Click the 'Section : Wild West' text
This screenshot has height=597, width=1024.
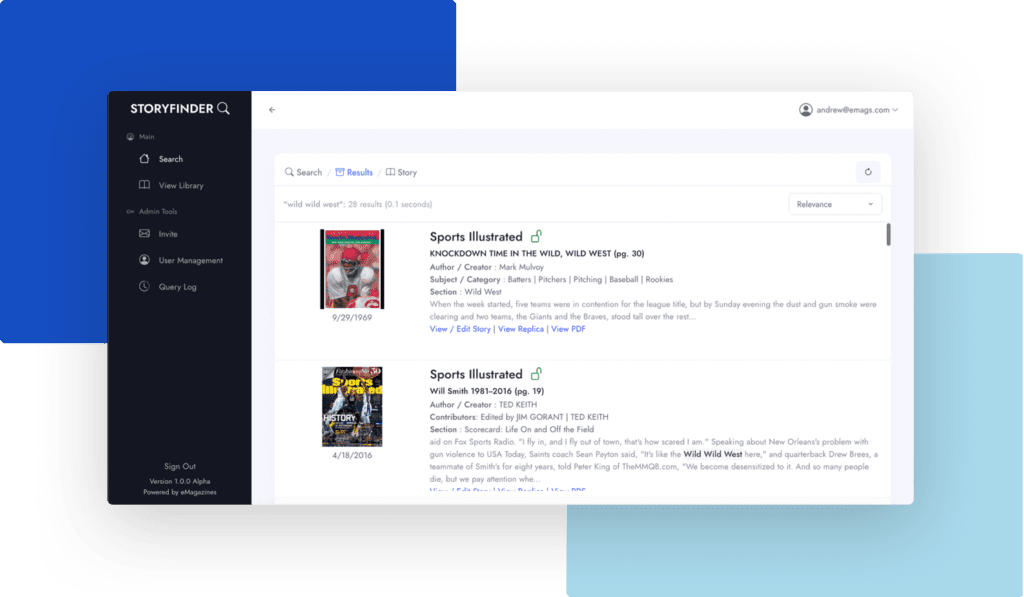466,292
